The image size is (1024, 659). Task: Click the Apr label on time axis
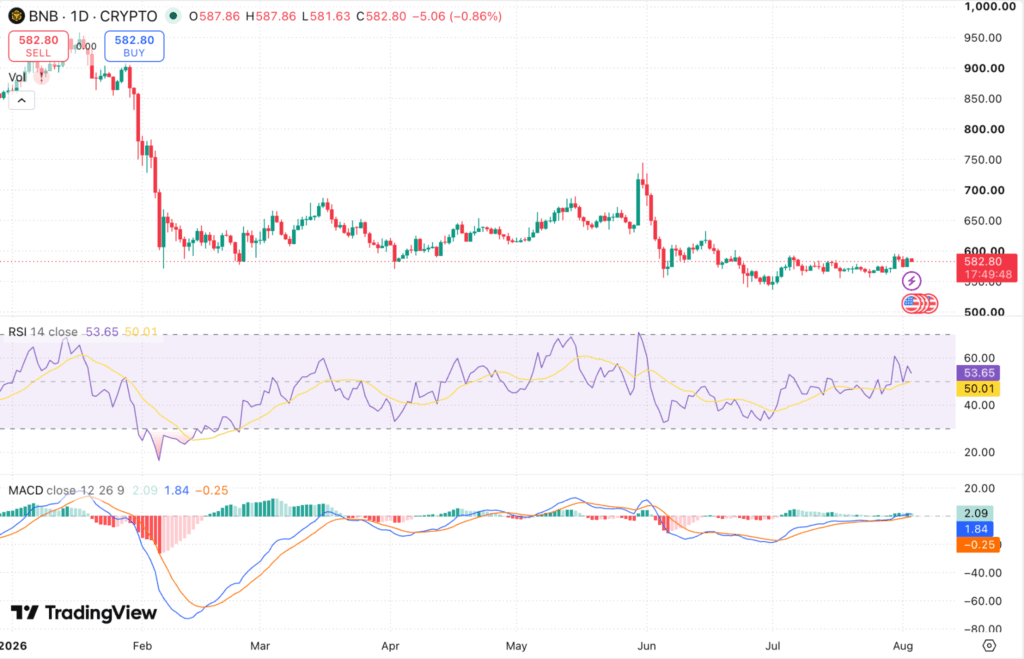tap(390, 646)
